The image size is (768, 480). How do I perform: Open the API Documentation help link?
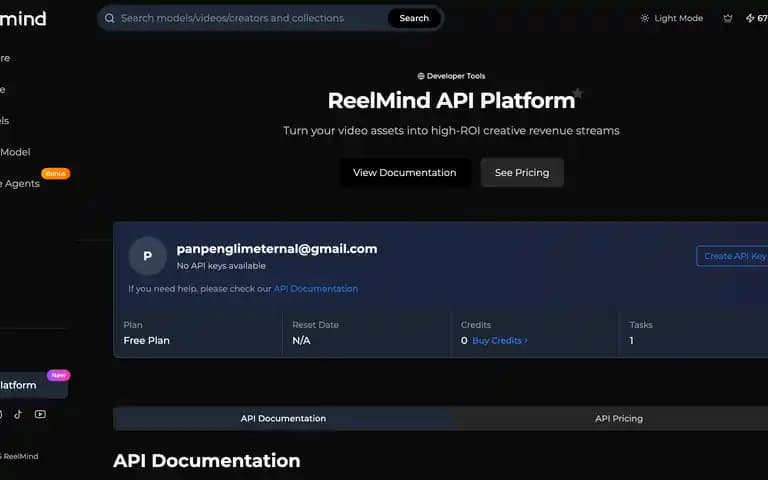[x=315, y=288]
